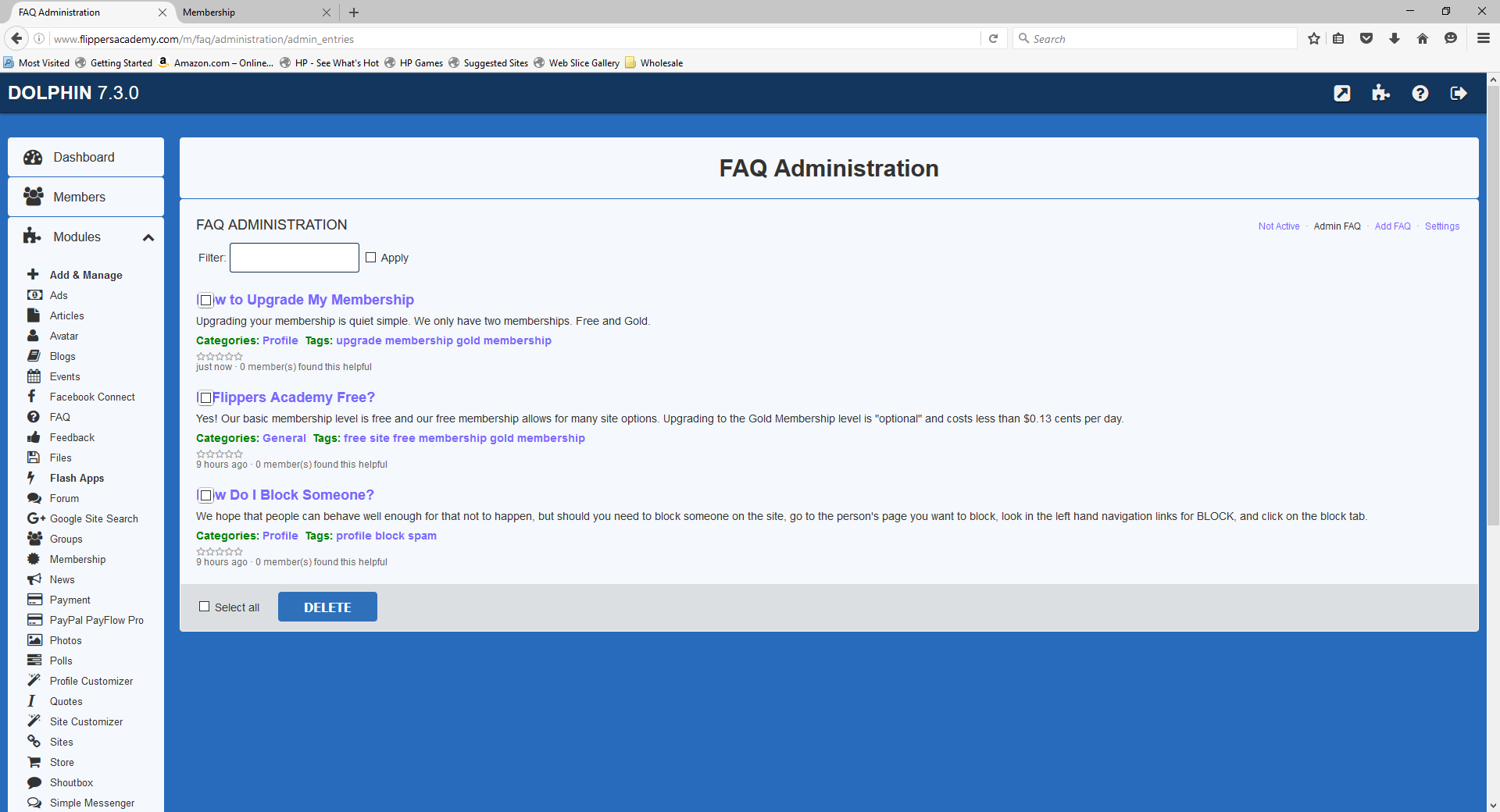Click the Store cart icon
This screenshot has width=1500, height=812.
pyautogui.click(x=34, y=762)
